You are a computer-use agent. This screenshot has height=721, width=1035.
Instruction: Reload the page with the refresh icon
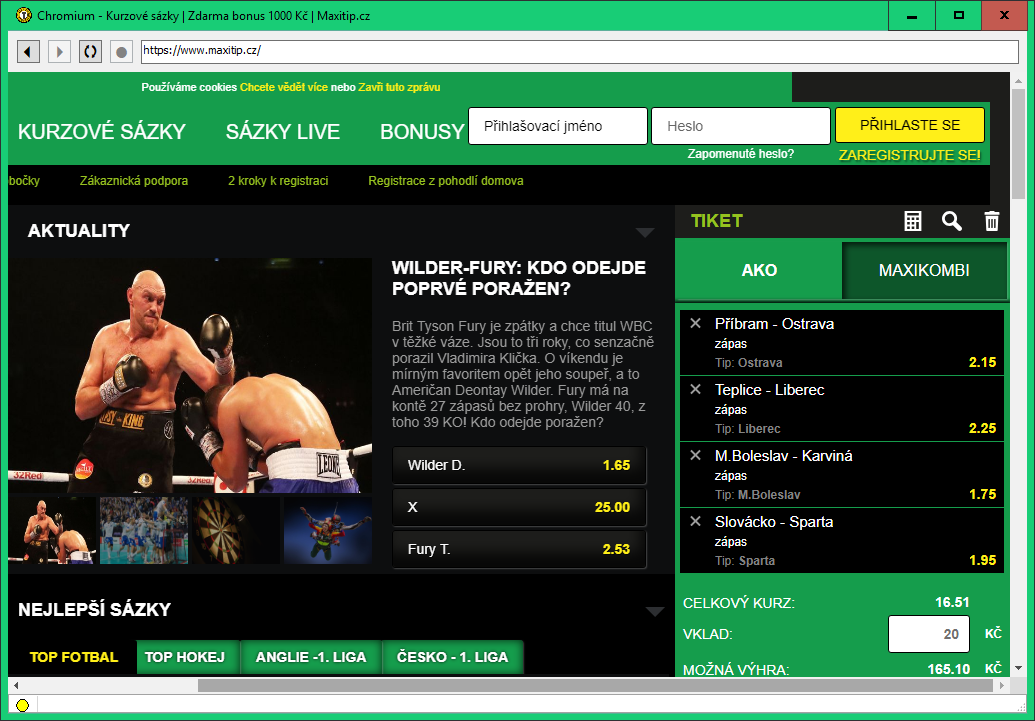tap(90, 52)
